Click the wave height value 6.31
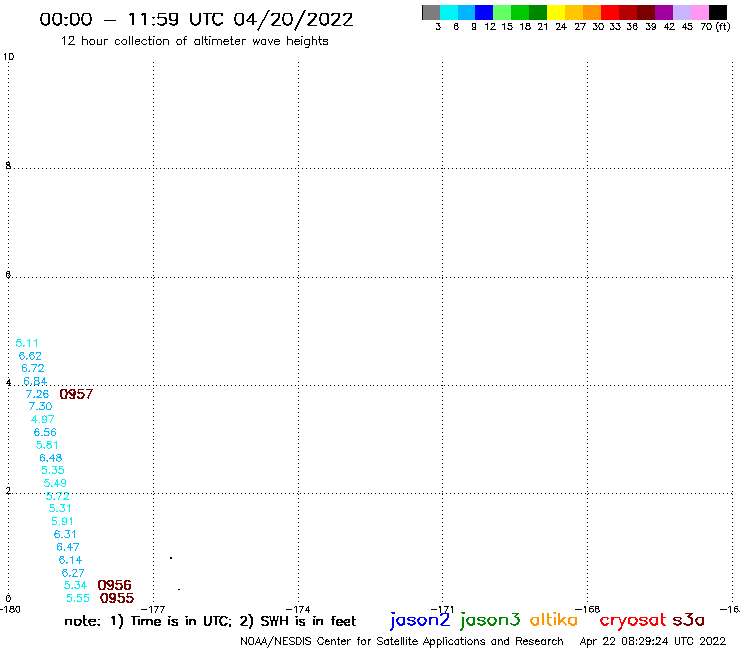This screenshot has width=740, height=650. (65, 534)
